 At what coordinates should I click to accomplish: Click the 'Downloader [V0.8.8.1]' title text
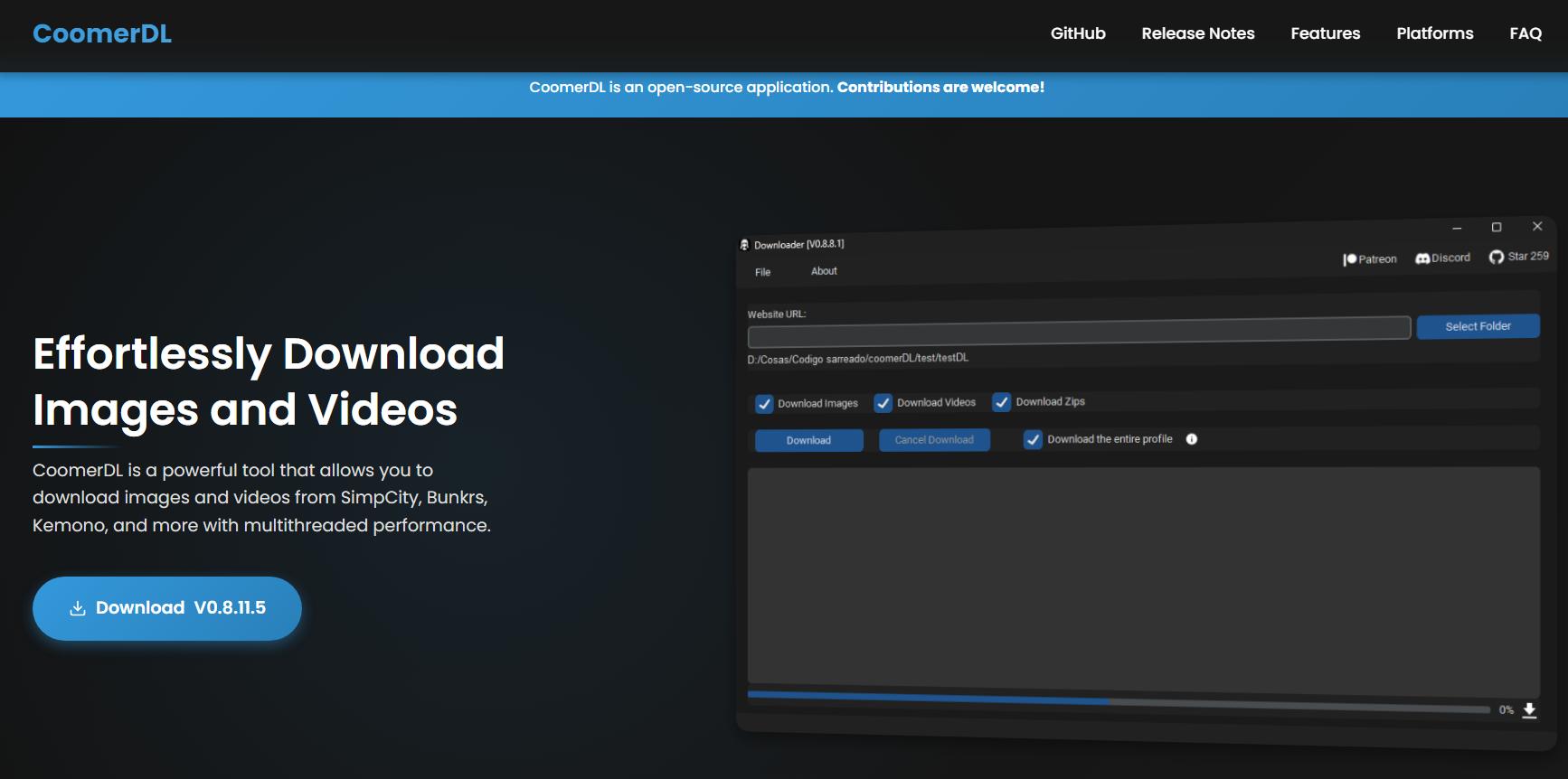[799, 245]
